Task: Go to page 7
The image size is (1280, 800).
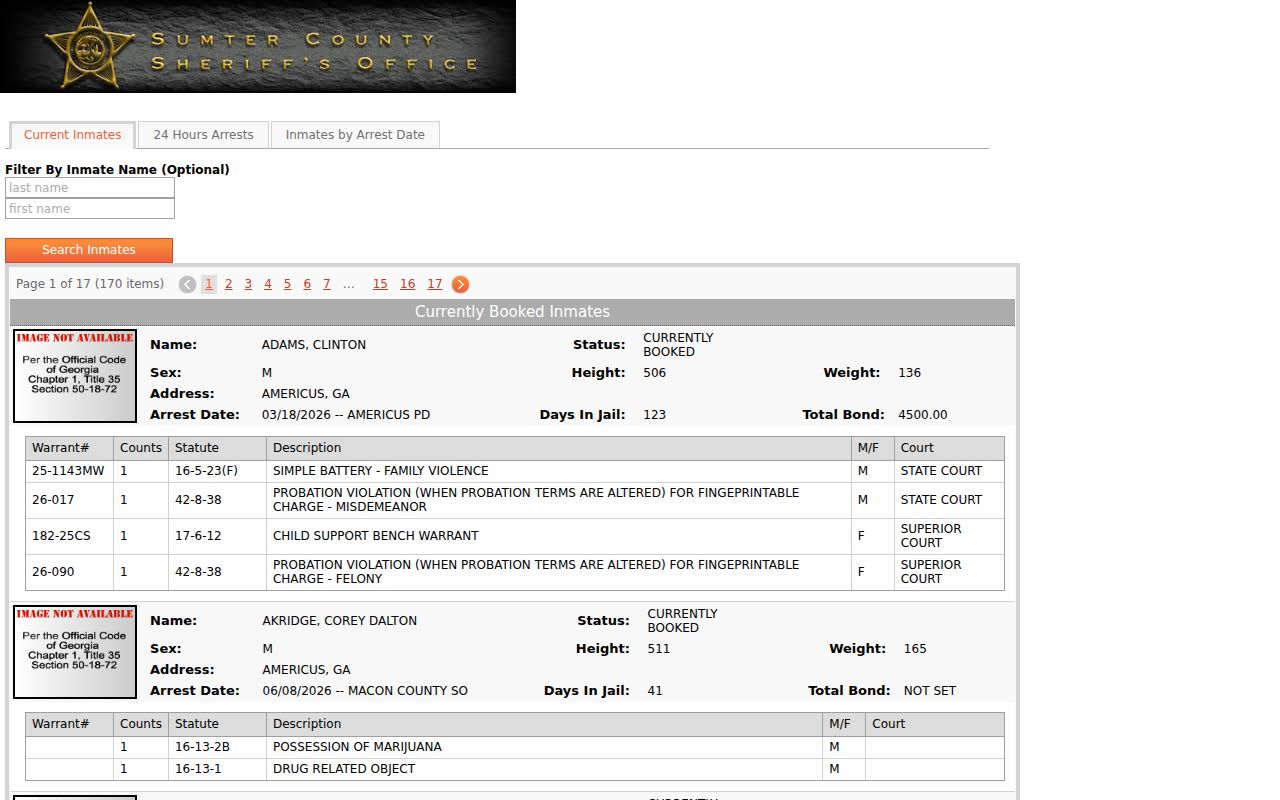Action: point(326,284)
